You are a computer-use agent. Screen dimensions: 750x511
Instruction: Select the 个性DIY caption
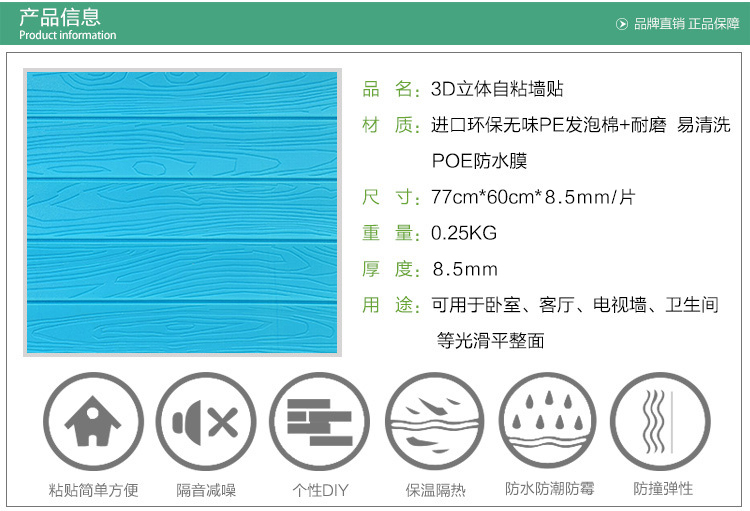point(320,490)
